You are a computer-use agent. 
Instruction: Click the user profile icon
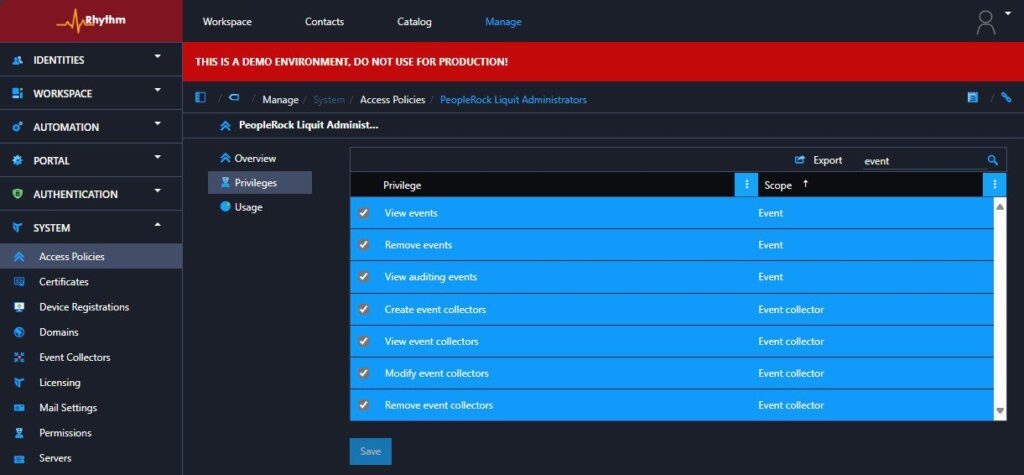[986, 22]
